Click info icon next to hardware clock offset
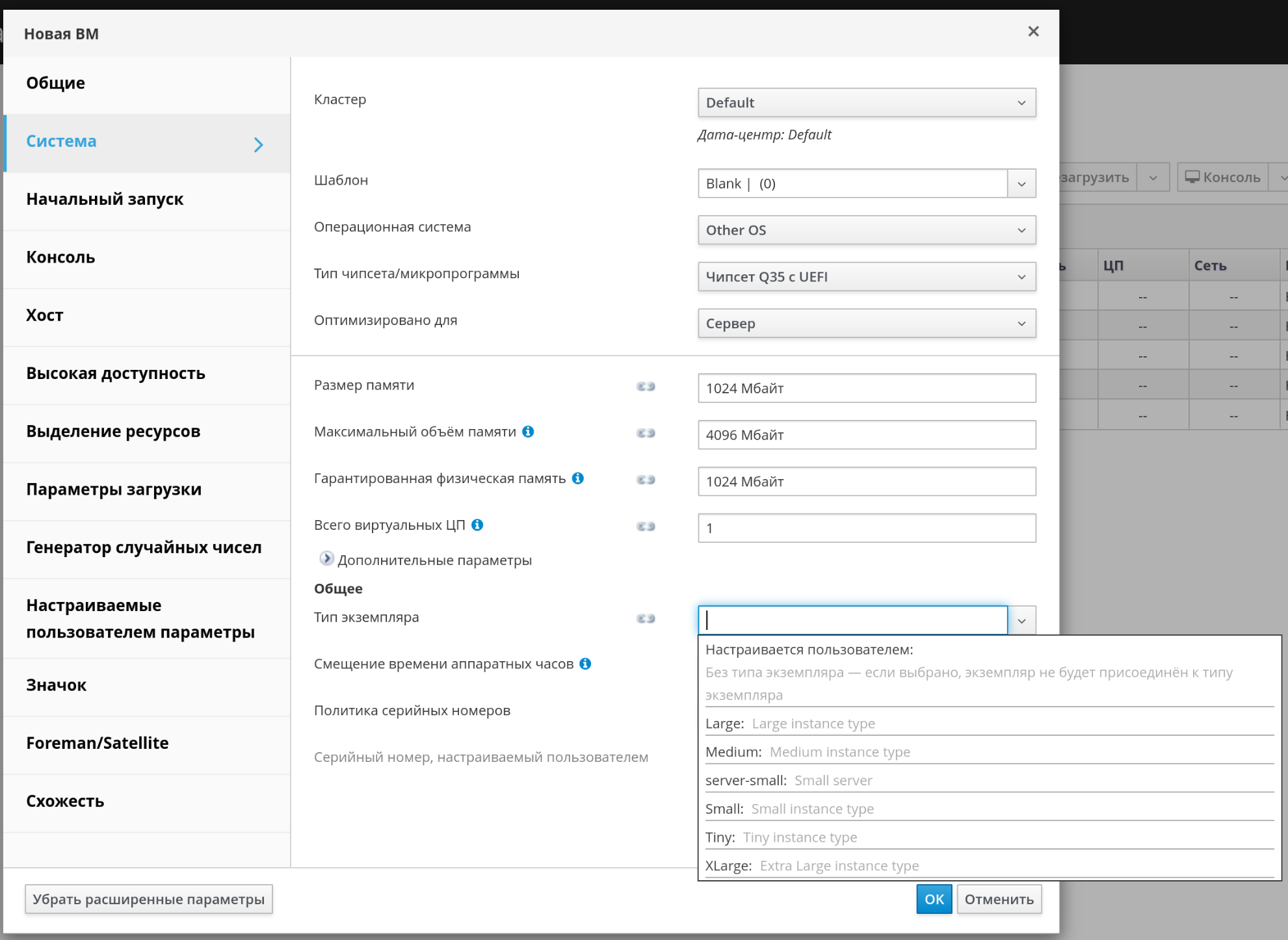This screenshot has height=940, width=1288. (x=585, y=664)
